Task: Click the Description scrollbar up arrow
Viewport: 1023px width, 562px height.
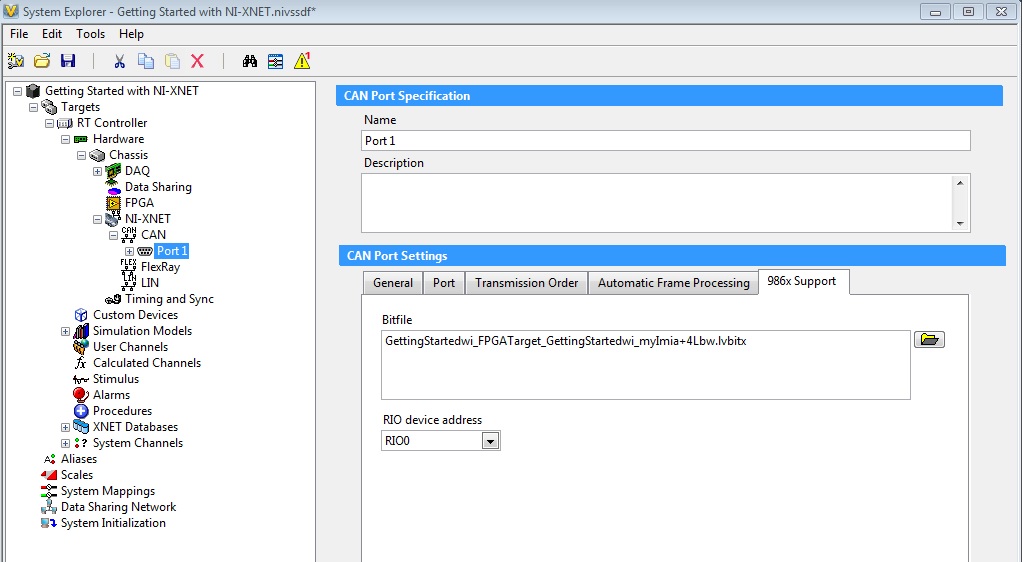Action: pos(960,183)
